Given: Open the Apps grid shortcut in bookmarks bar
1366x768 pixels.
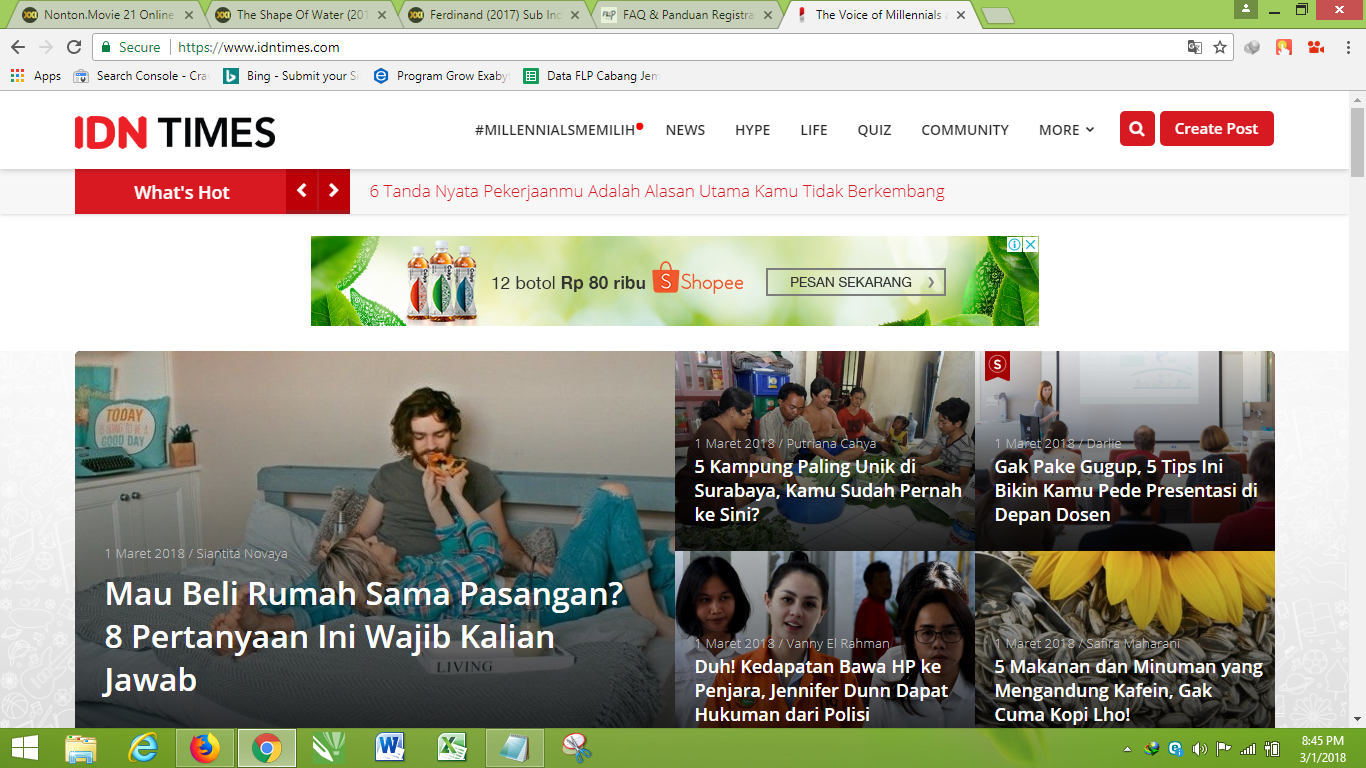Looking at the screenshot, I should pos(35,76).
